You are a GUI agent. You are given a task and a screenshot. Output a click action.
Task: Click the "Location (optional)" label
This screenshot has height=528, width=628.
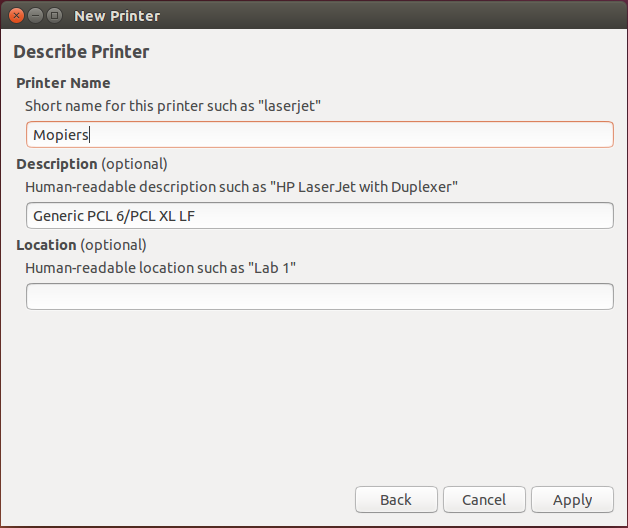(81, 245)
